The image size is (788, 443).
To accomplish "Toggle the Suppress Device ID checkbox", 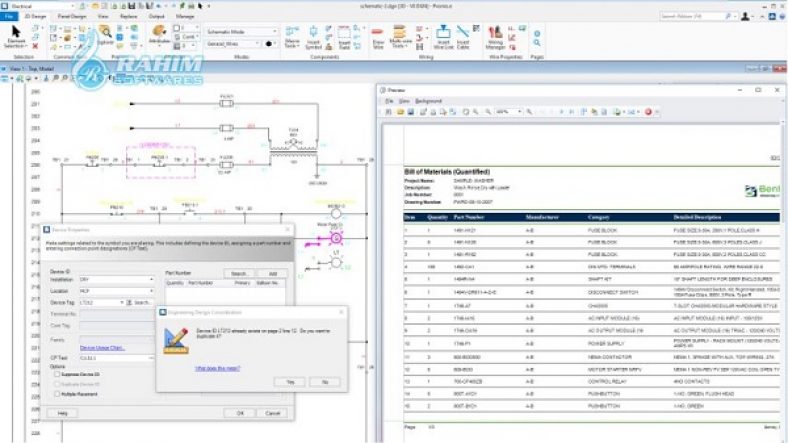I will pos(56,374).
